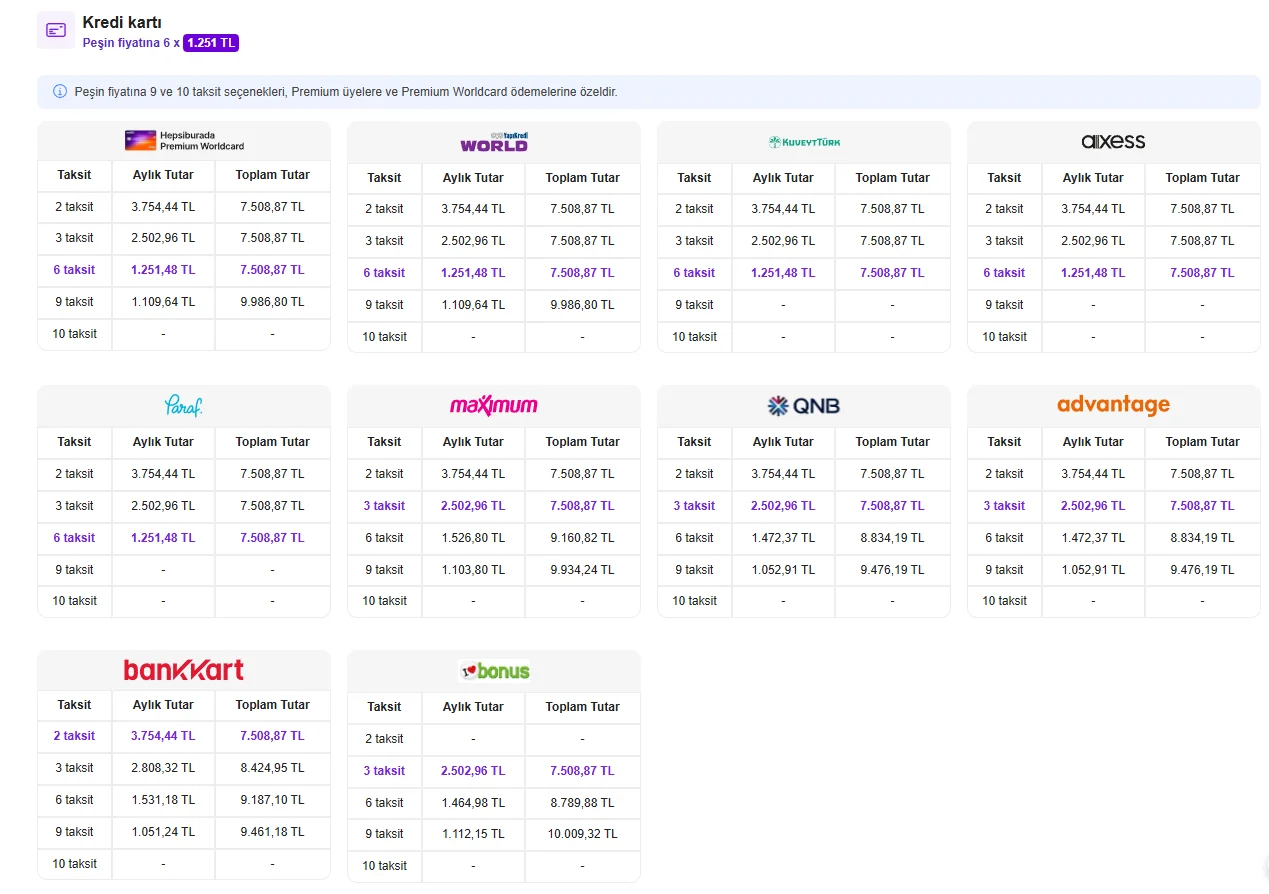This screenshot has width=1269, height=894.
Task: Click Aylık Tutar header in Kuveyt Türk table
Action: [x=783, y=177]
